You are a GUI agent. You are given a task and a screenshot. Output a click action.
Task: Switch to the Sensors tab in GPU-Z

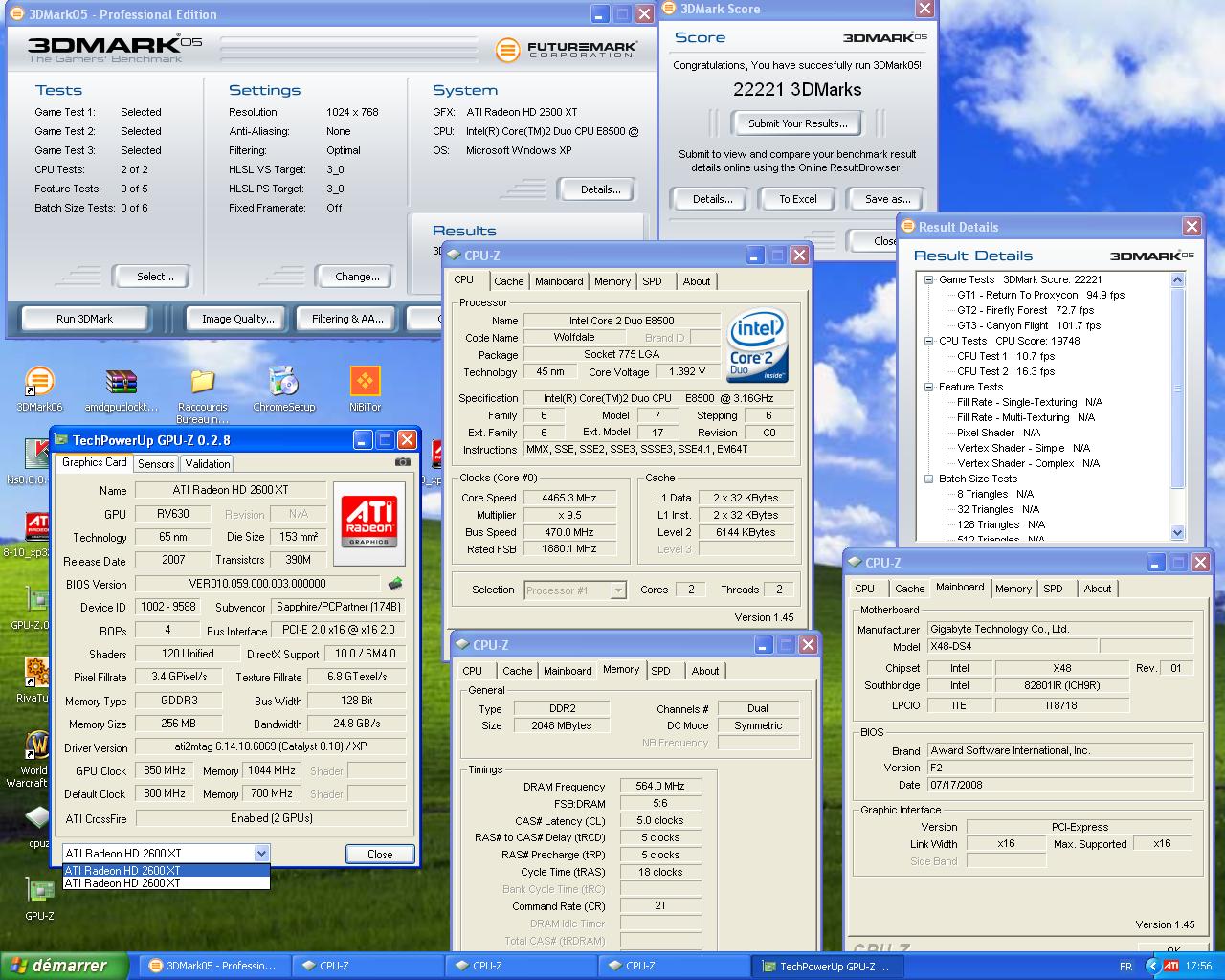click(156, 463)
